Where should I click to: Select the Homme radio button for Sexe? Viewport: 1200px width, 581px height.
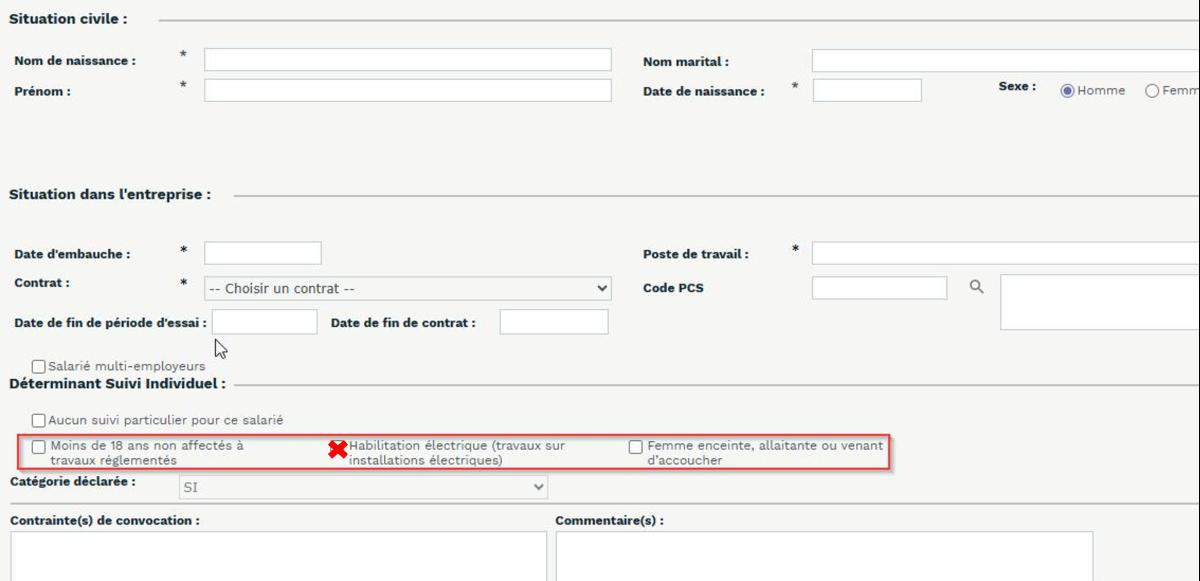click(x=1068, y=90)
